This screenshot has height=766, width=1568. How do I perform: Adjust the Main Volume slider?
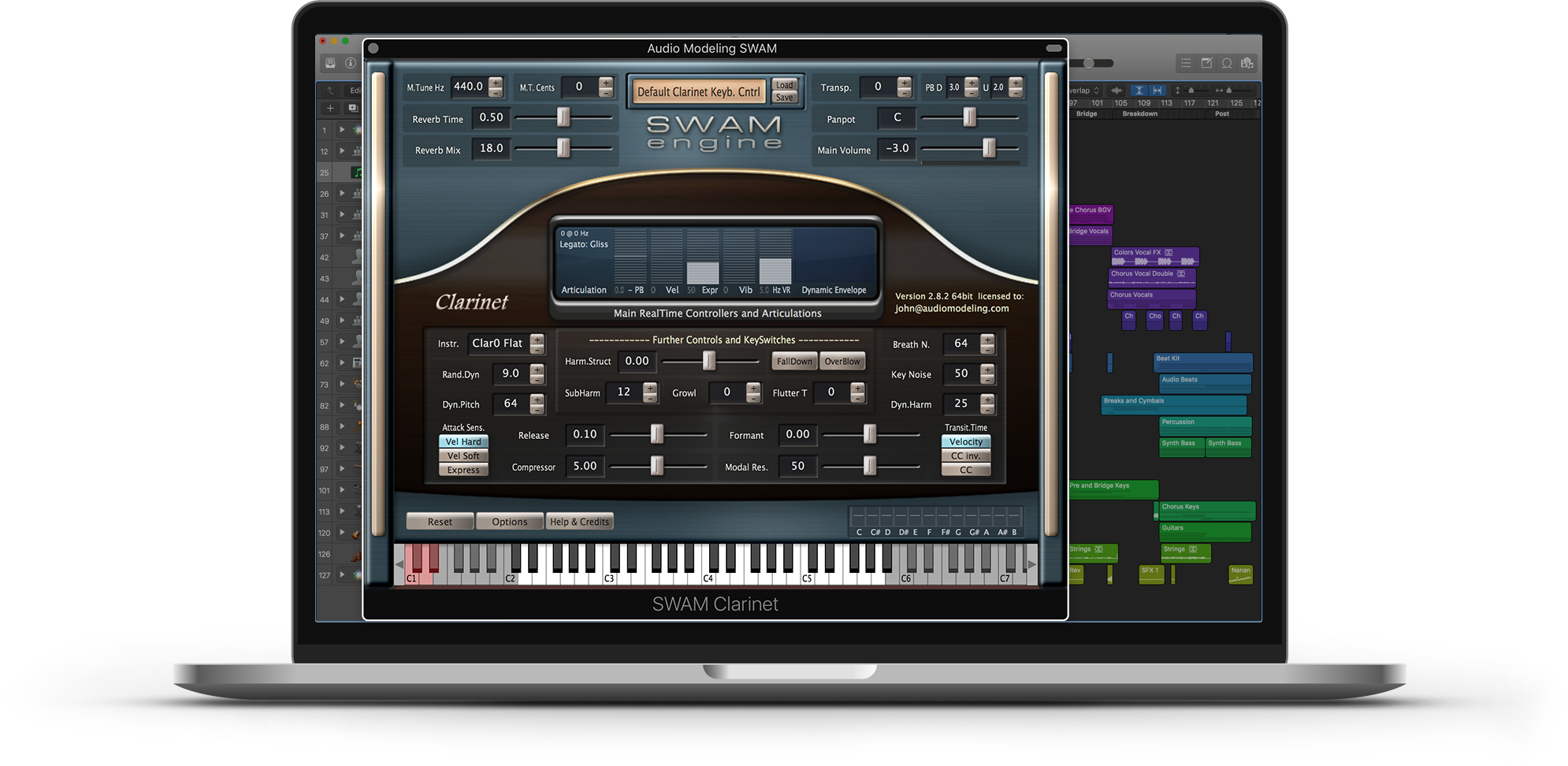tap(970, 148)
